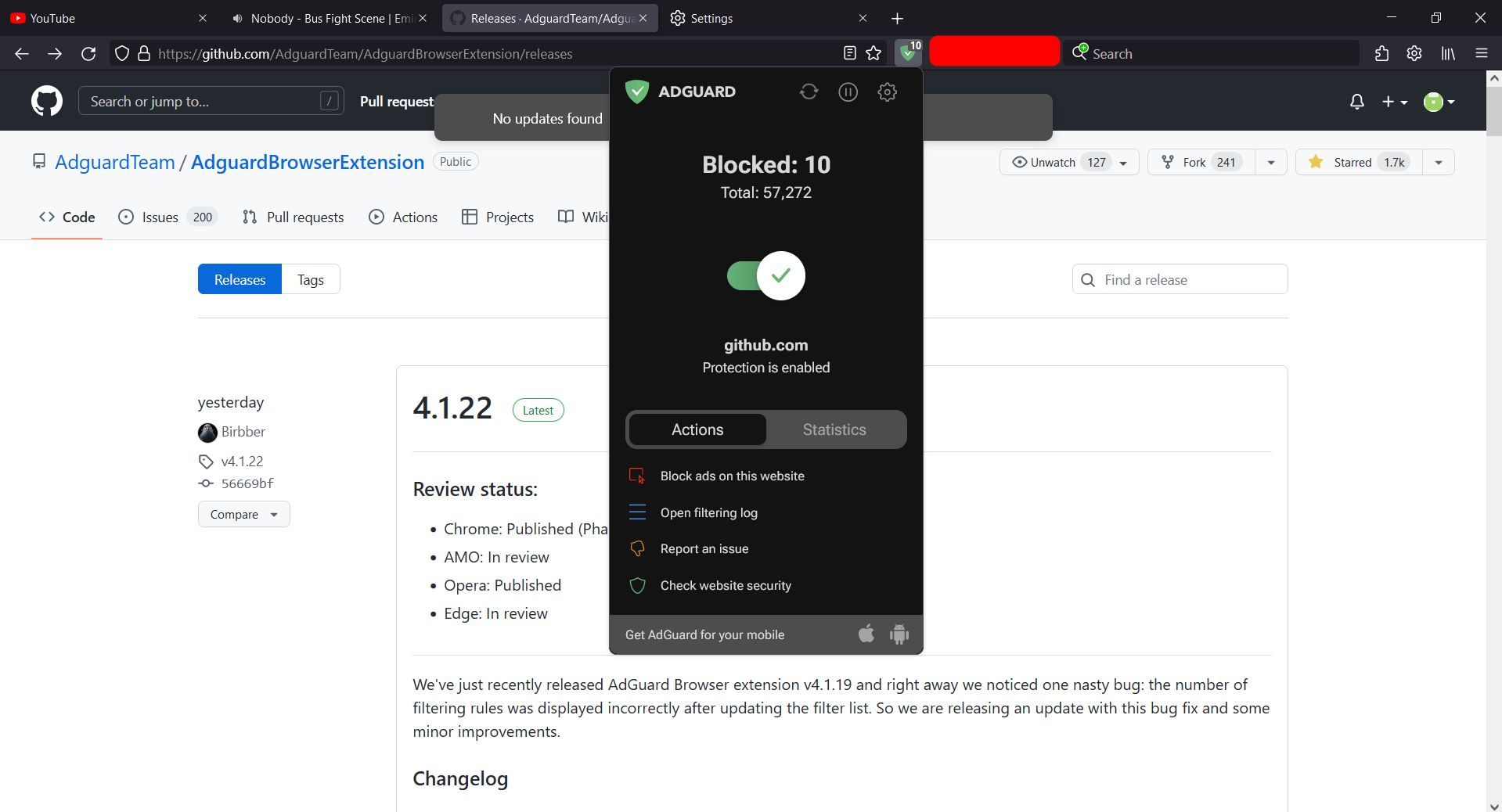Bookmark this page with the star icon

click(873, 53)
